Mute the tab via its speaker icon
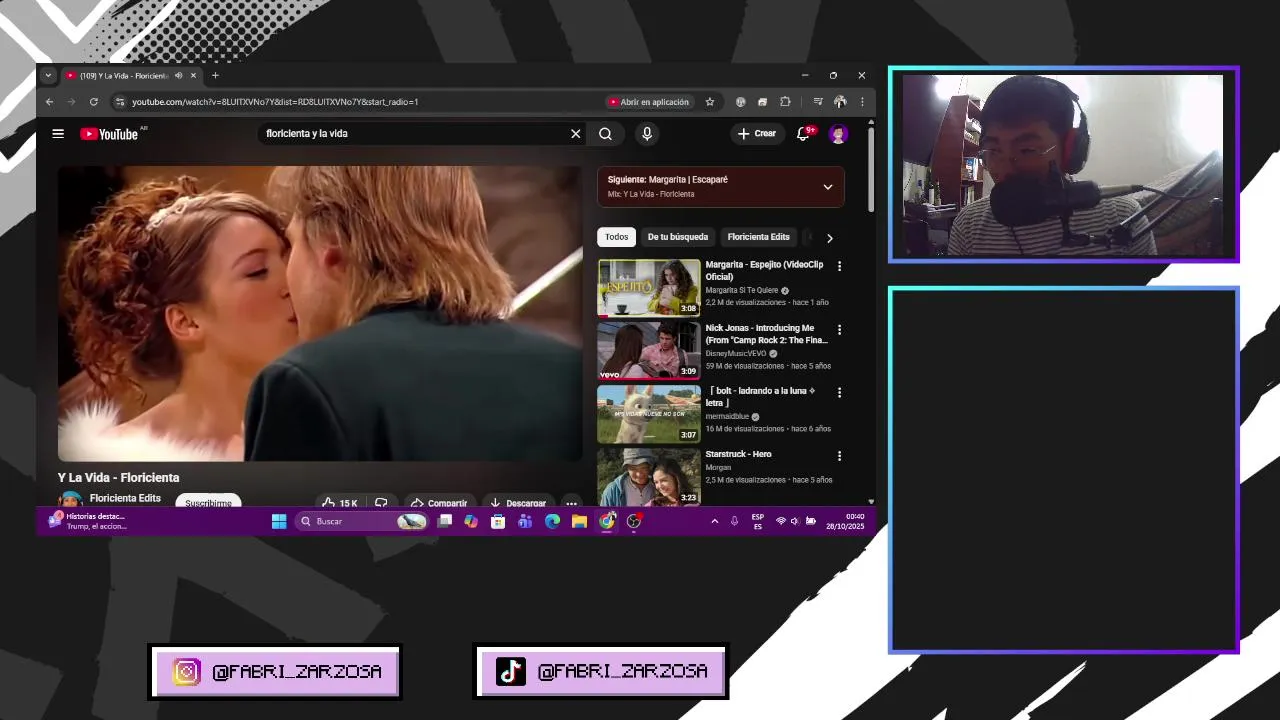 click(179, 76)
